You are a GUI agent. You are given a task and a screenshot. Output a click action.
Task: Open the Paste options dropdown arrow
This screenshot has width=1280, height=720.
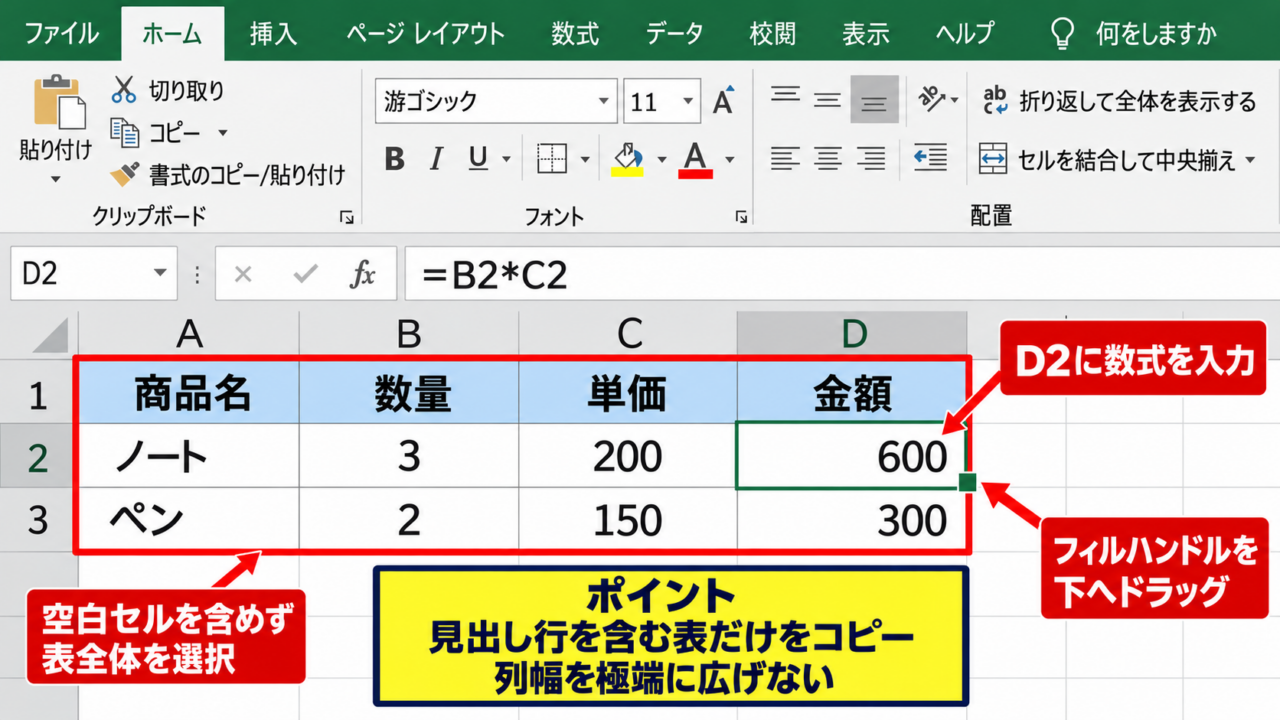(x=55, y=180)
